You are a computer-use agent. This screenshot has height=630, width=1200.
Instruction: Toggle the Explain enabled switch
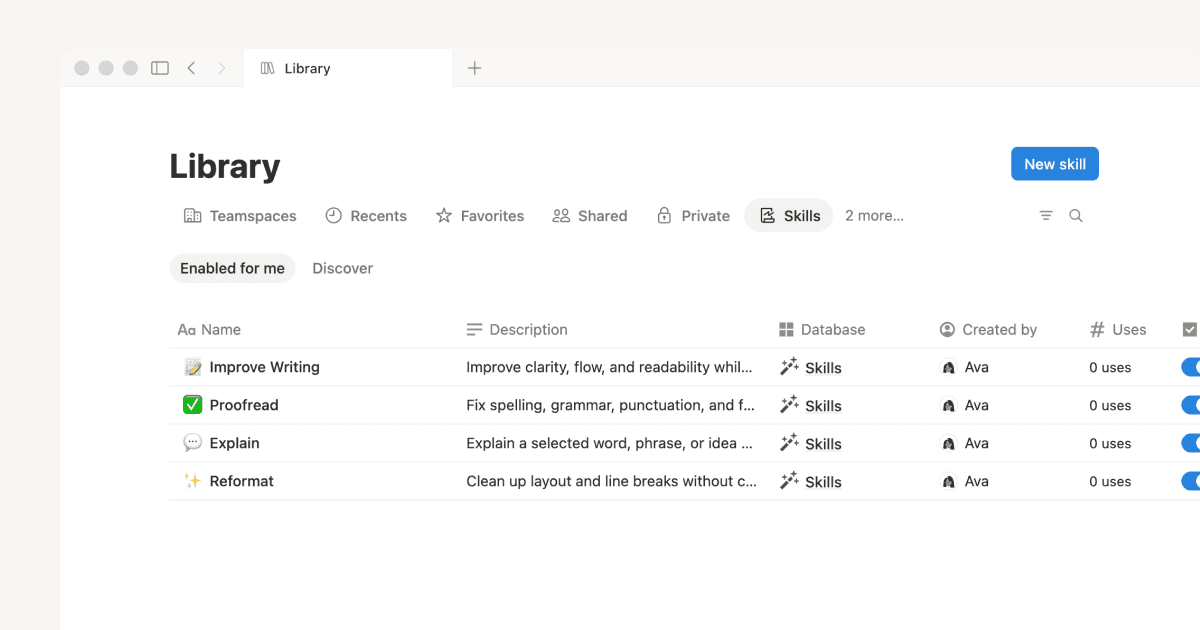1191,443
